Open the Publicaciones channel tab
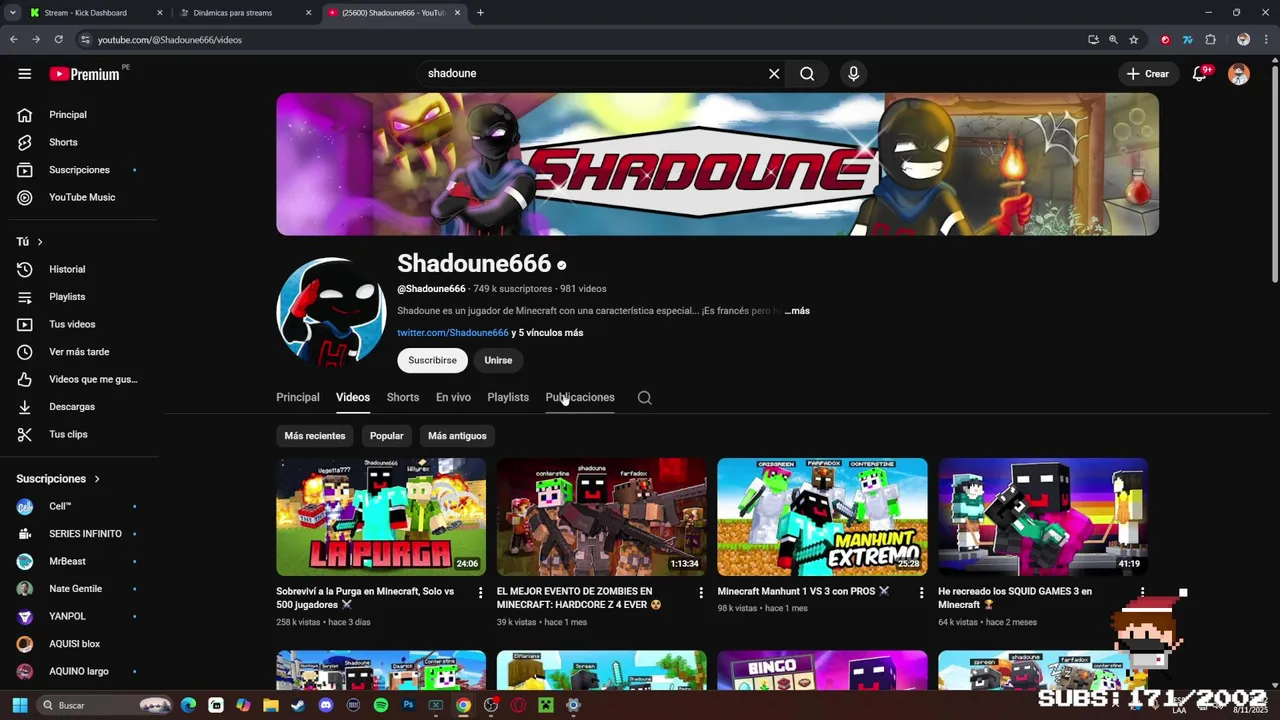The height and width of the screenshot is (720, 1280). point(580,398)
